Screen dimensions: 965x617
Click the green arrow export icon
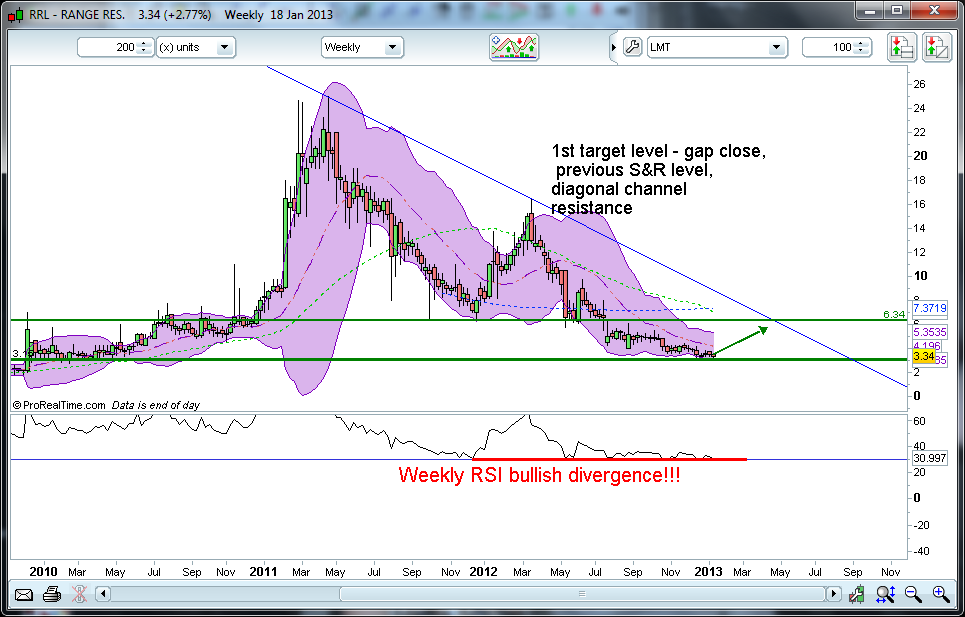coord(857,594)
